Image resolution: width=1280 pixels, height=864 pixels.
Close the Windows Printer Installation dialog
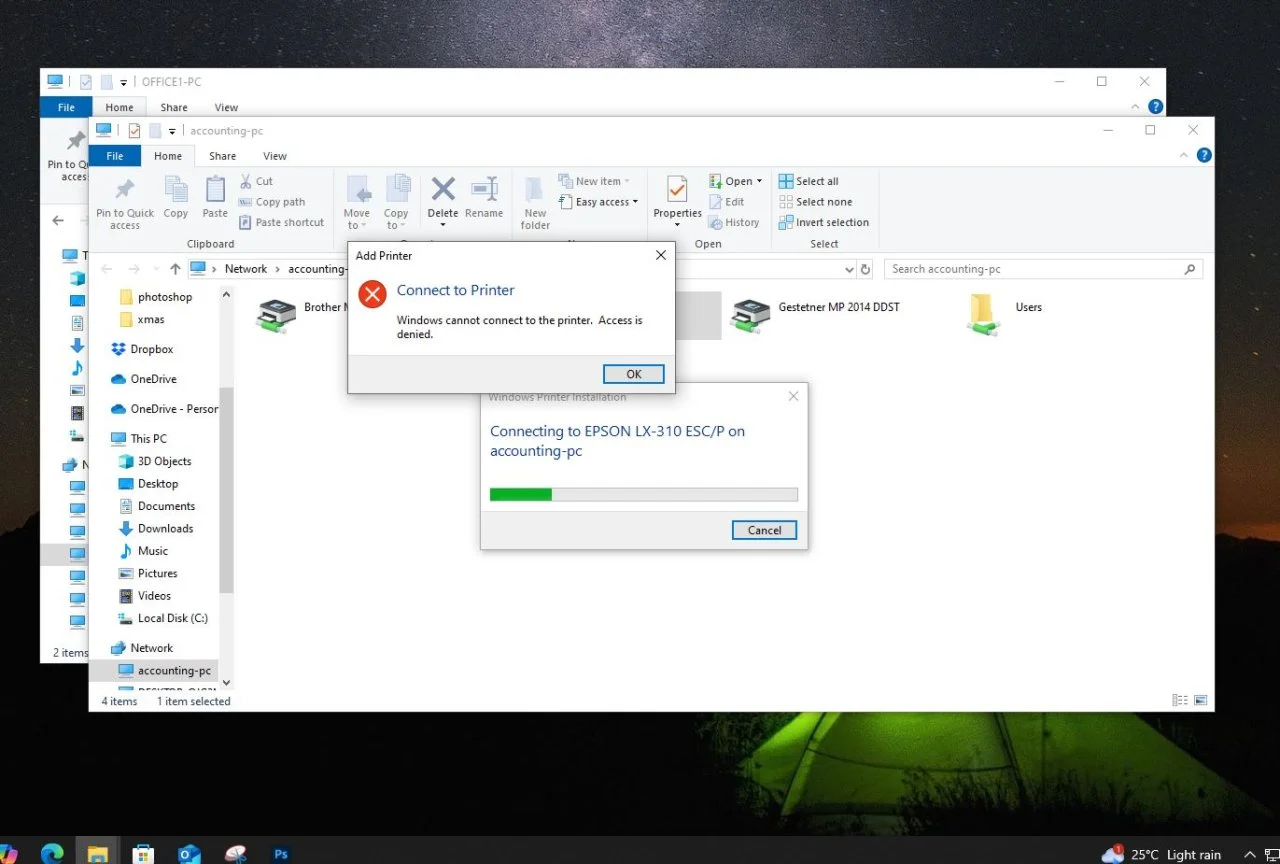tap(793, 396)
